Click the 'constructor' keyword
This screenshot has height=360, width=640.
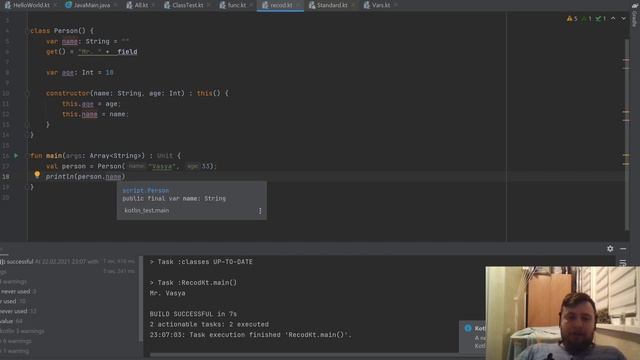tap(68, 93)
